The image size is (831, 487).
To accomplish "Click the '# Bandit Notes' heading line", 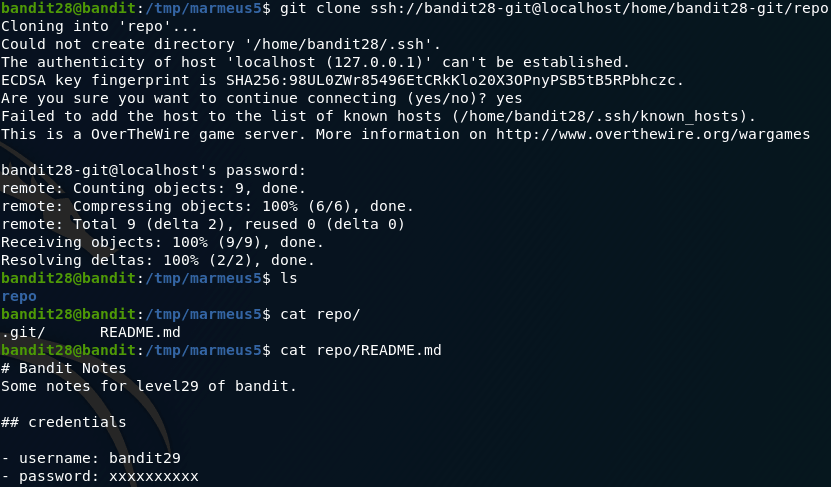I will click(x=64, y=368).
